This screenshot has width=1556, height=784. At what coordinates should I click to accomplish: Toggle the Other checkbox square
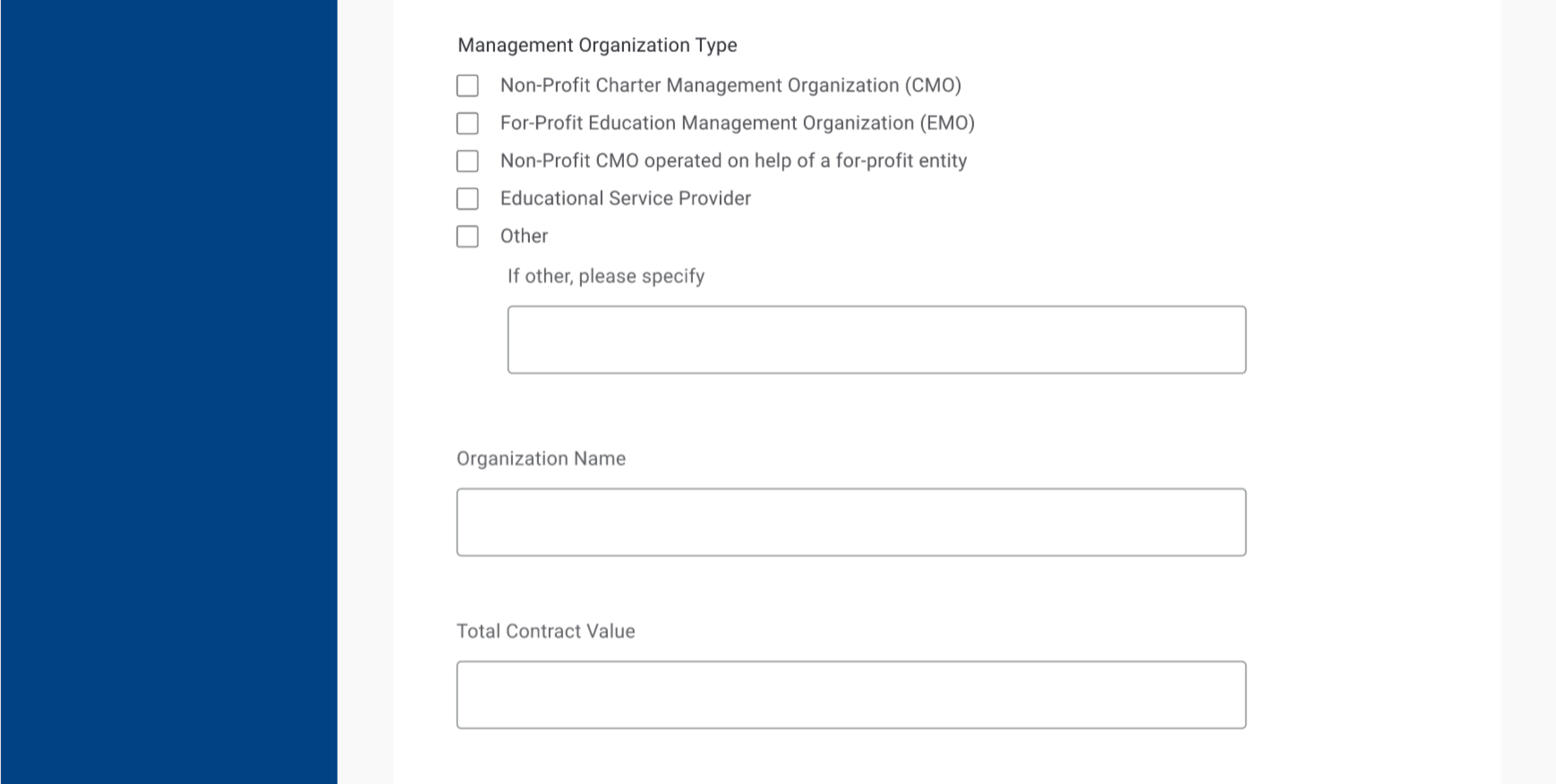[x=467, y=236]
